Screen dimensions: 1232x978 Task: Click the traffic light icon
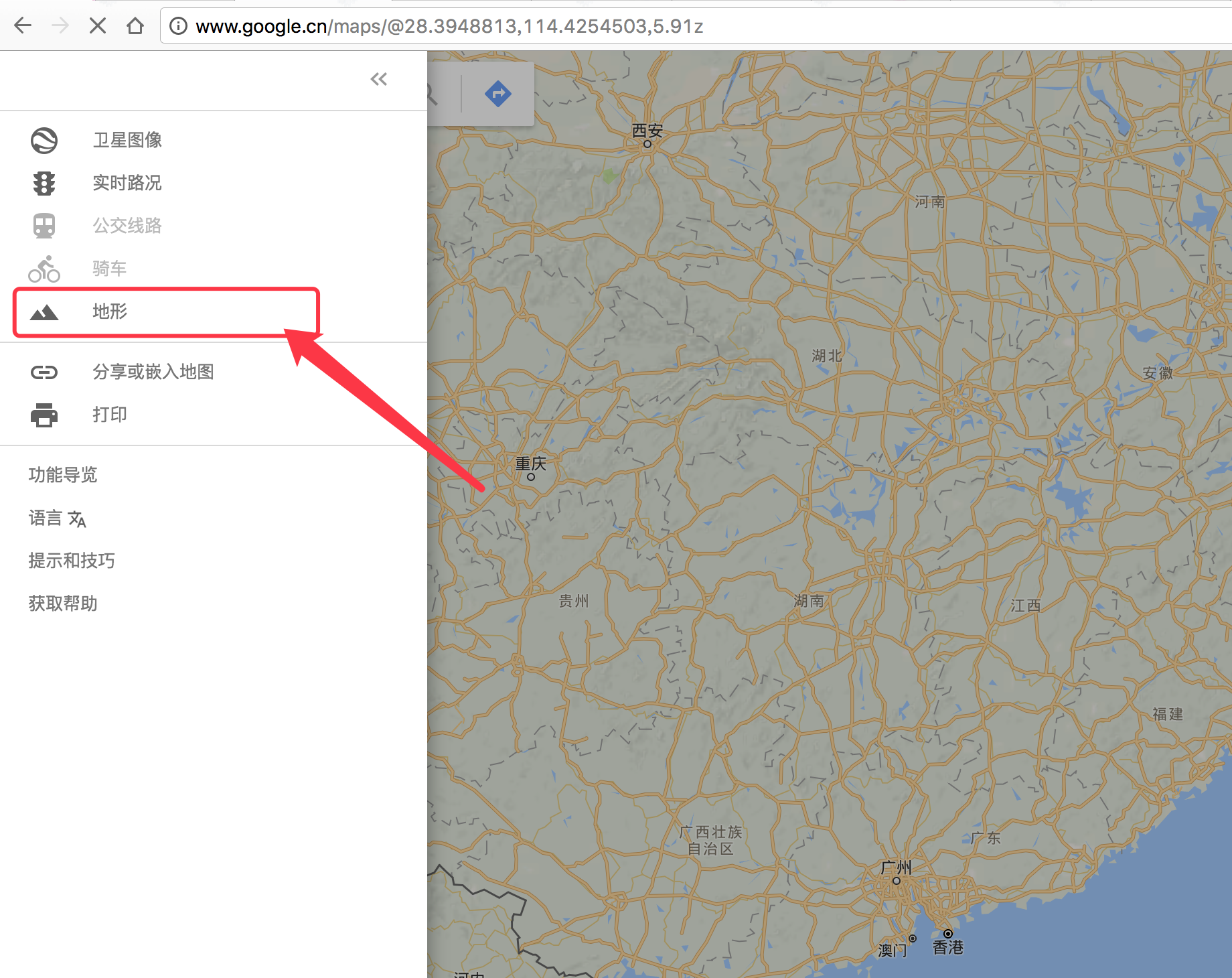44,183
